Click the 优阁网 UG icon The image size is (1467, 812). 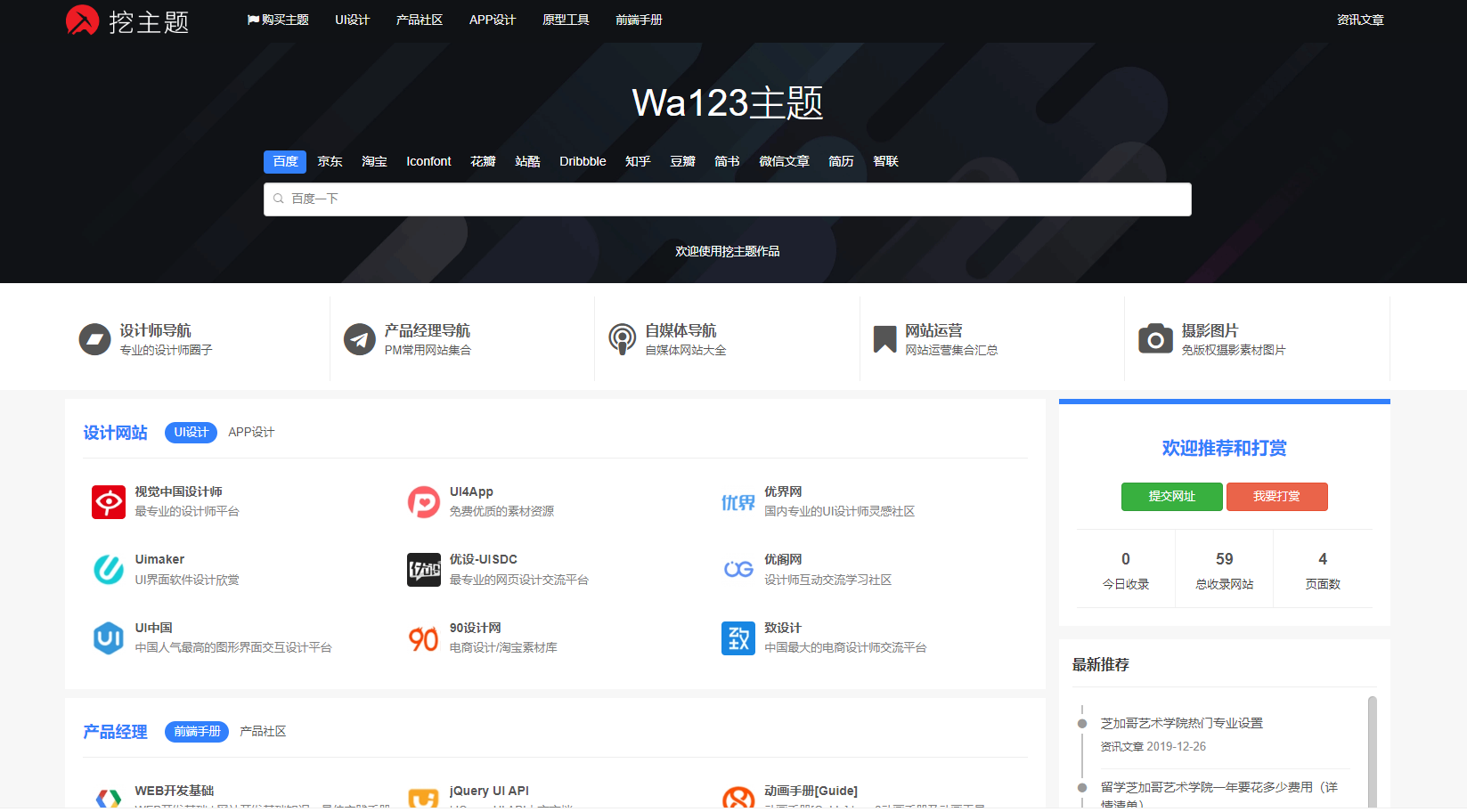(x=738, y=569)
